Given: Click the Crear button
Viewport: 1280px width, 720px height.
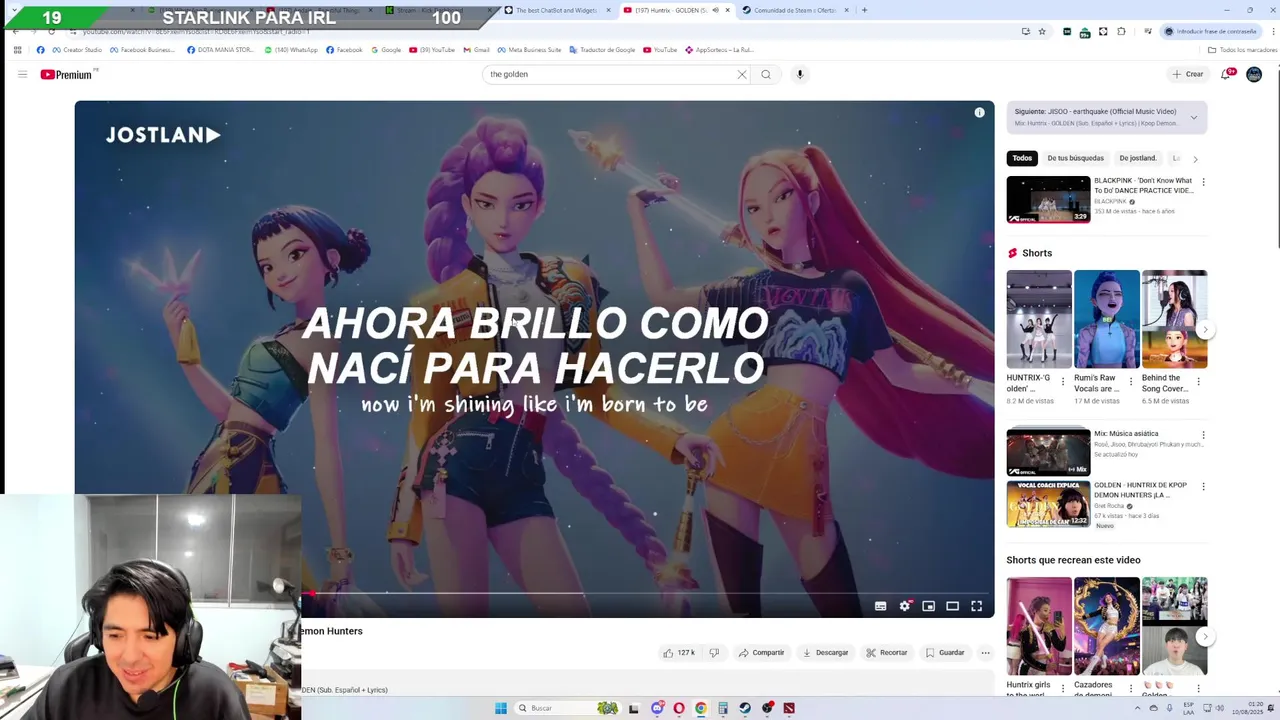Looking at the screenshot, I should [1188, 74].
